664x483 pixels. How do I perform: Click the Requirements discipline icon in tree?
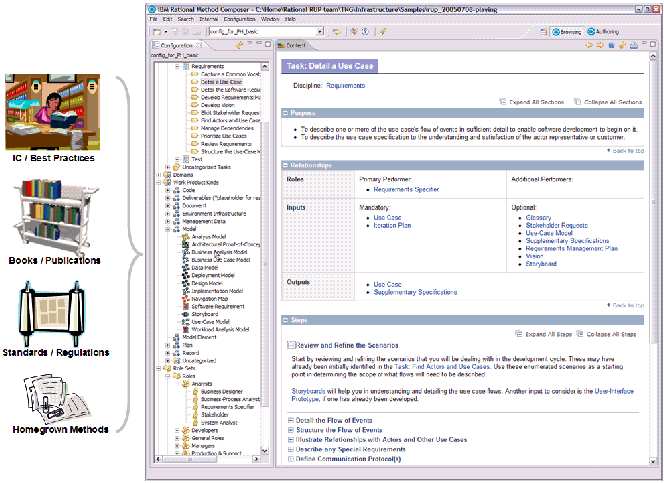(x=186, y=66)
